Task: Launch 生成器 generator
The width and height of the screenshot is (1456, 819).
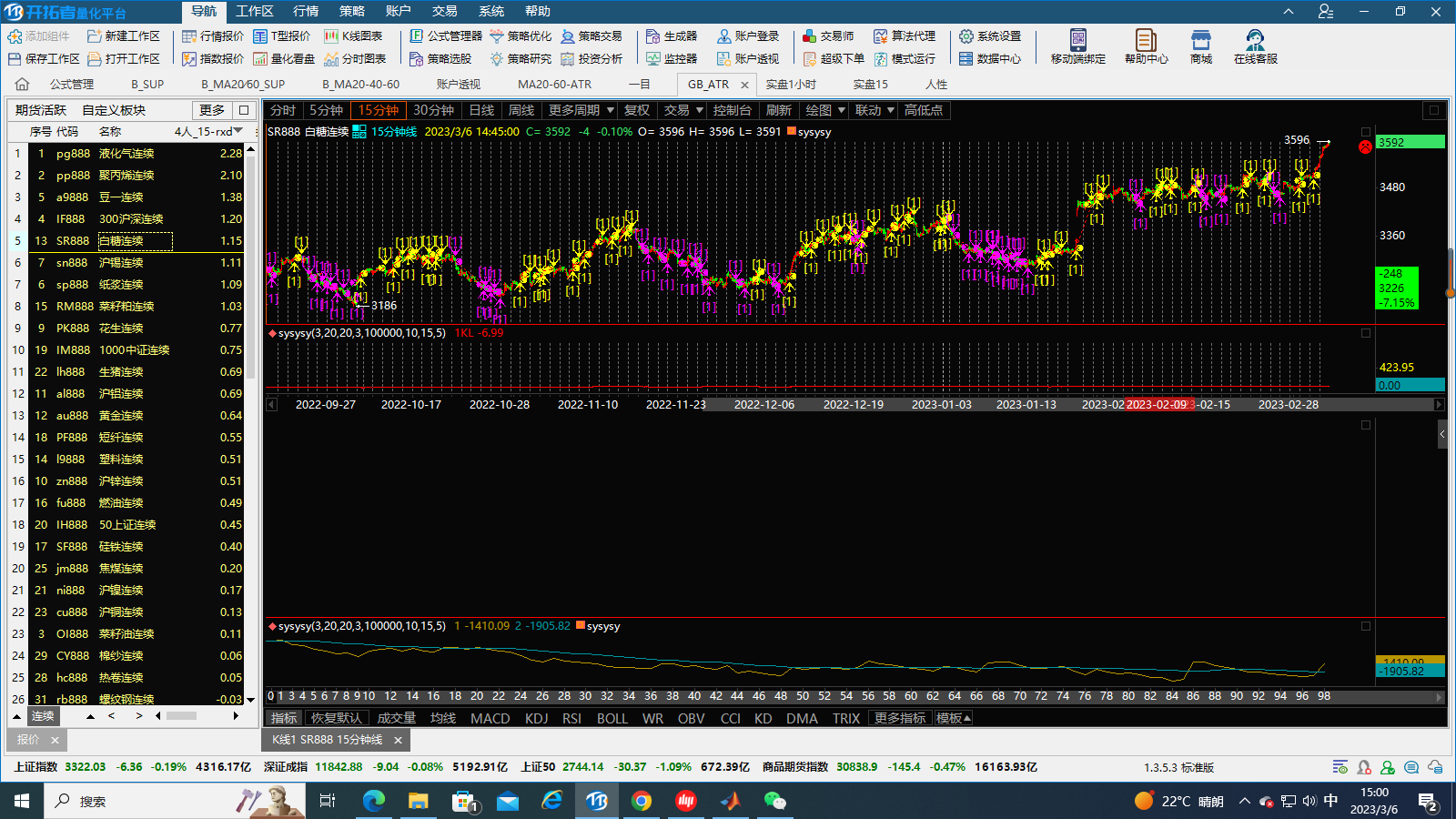Action: pyautogui.click(x=672, y=36)
